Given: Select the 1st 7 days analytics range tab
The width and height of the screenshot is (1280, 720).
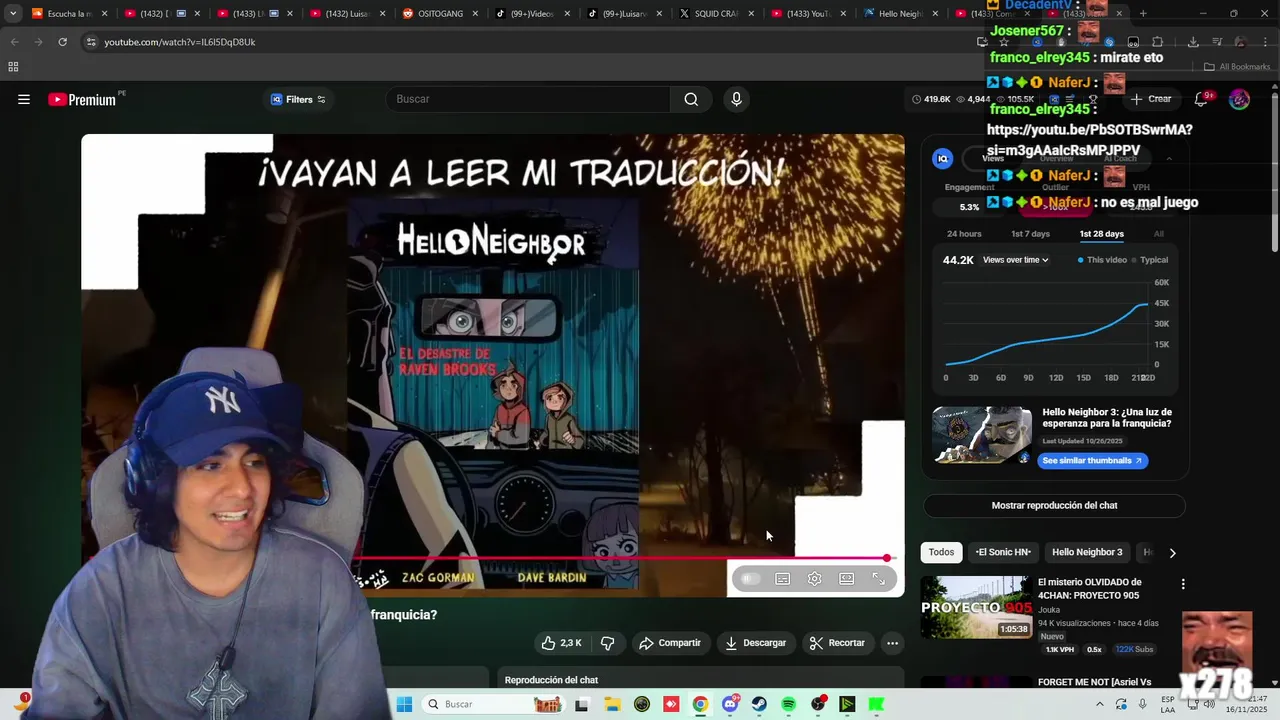Looking at the screenshot, I should (1030, 234).
